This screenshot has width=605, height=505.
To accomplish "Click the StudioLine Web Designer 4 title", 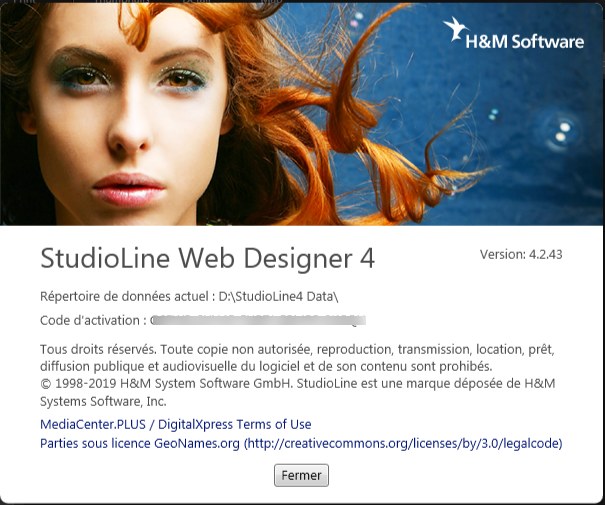I will (x=207, y=258).
